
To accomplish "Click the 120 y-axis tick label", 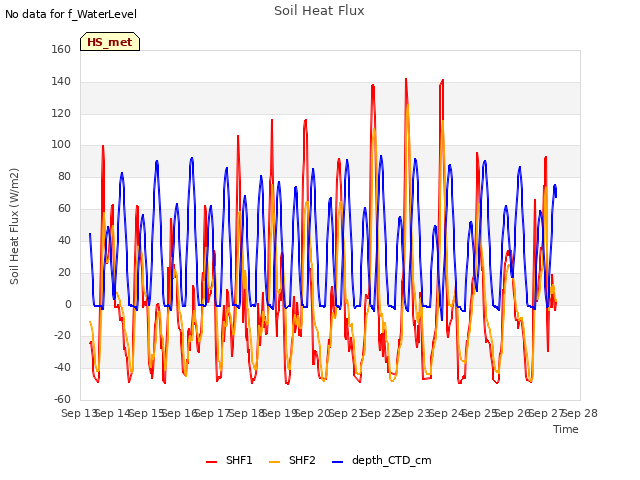I will tap(61, 113).
